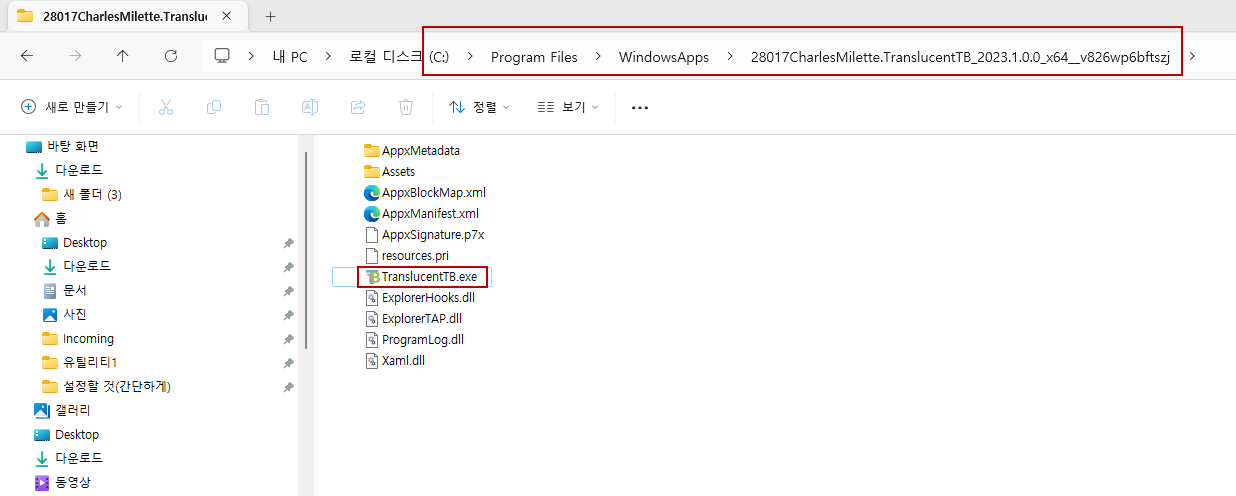Click 로컬 디스크 (C:) breadcrumb

click(399, 57)
